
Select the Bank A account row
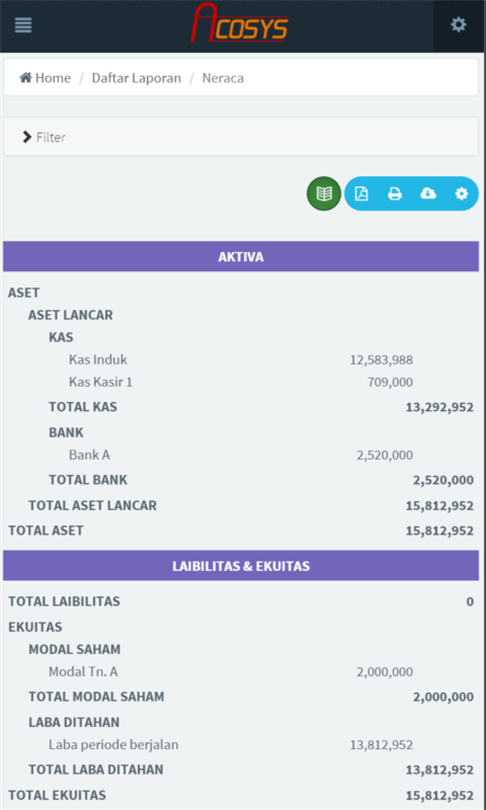point(241,455)
